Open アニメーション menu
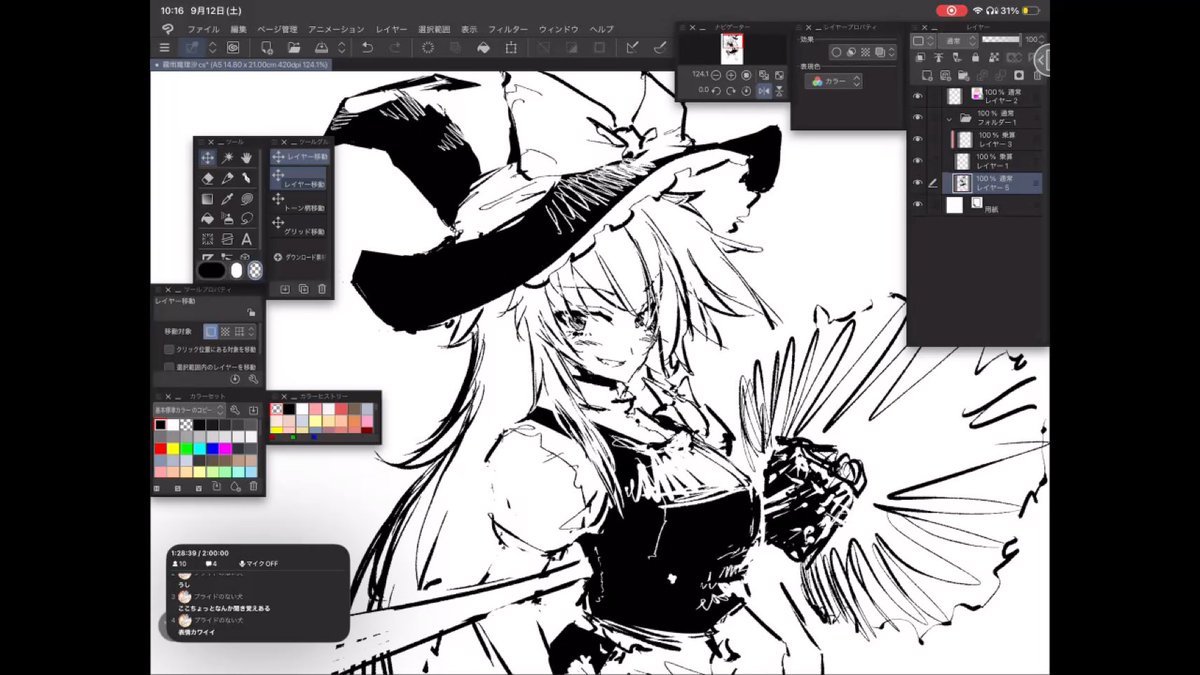 pos(336,29)
